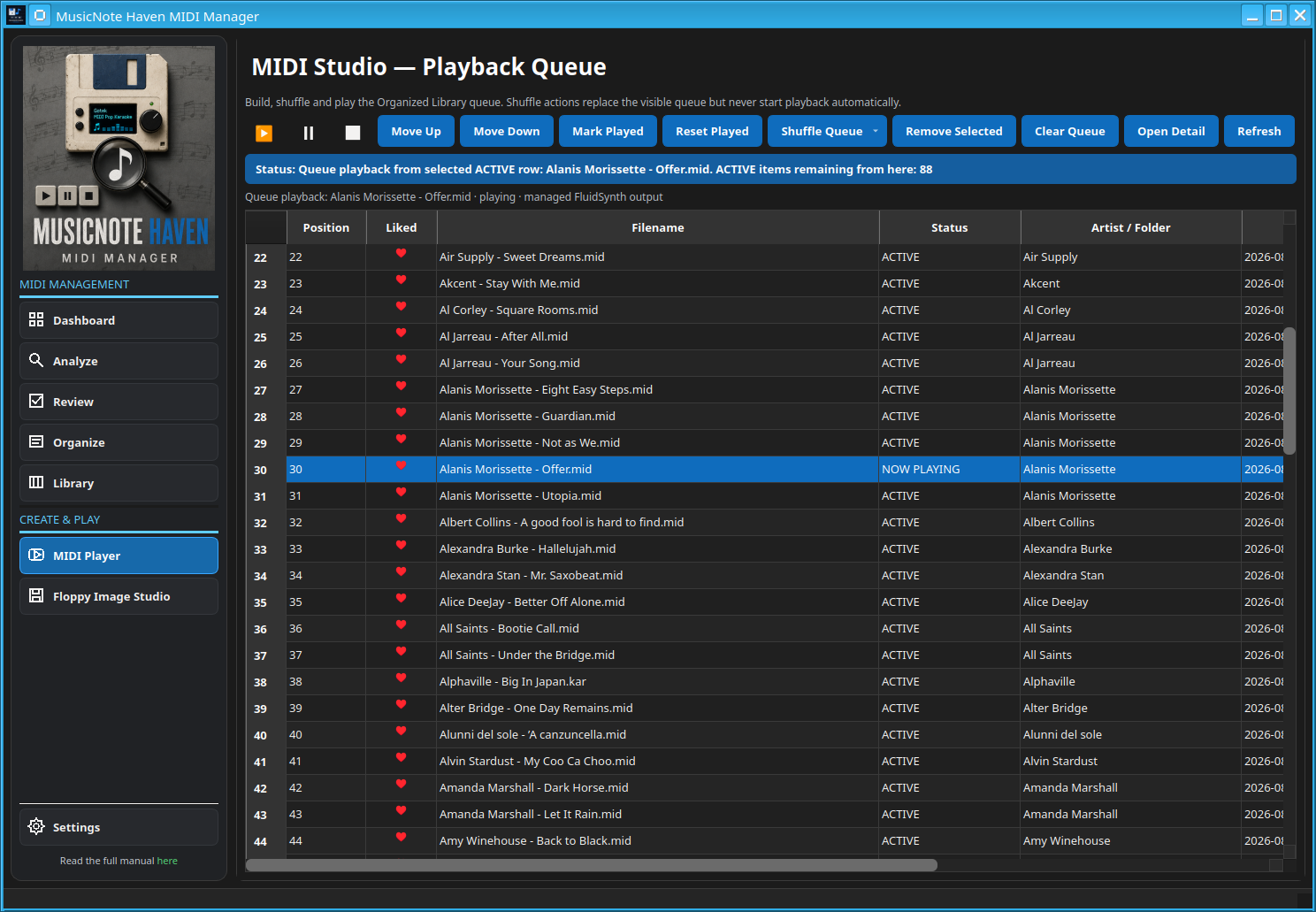Image resolution: width=1316 pixels, height=912 pixels.
Task: Open Detail for the selected track
Action: [x=1171, y=131]
